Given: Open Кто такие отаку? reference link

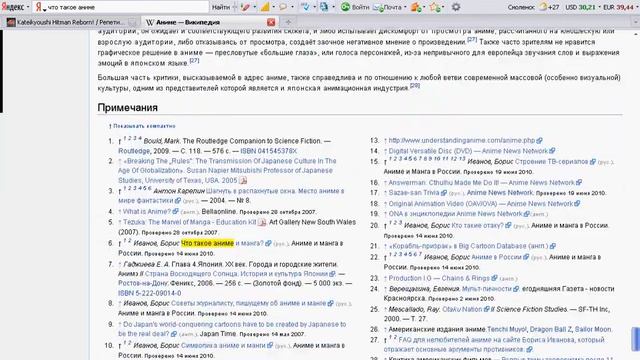Looking at the screenshot, I should [x=478, y=225].
